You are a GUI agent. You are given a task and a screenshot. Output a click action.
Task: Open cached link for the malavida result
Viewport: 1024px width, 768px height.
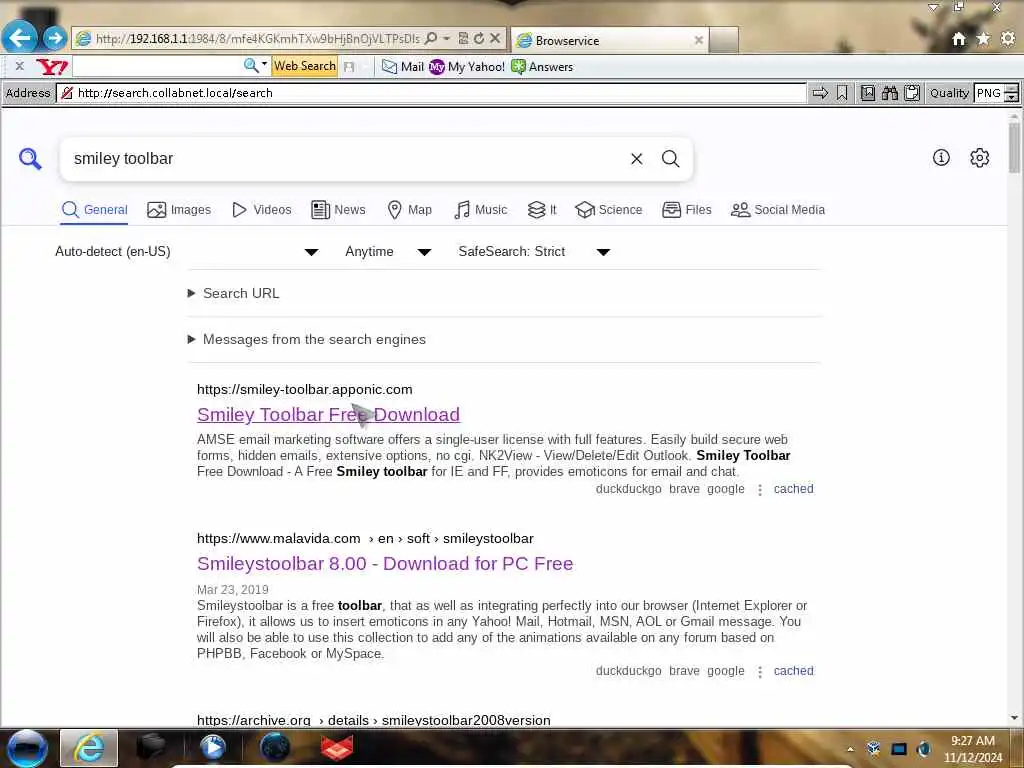tap(793, 671)
